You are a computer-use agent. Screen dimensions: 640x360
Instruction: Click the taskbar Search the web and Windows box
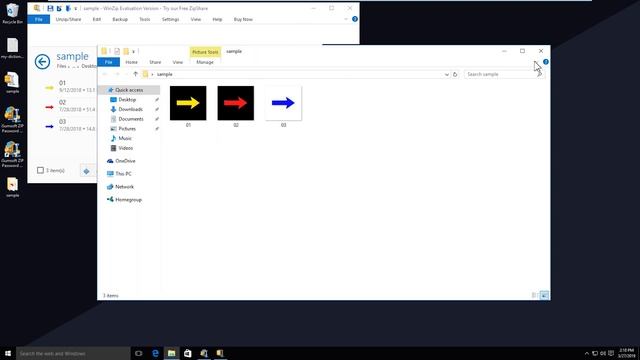click(x=73, y=353)
